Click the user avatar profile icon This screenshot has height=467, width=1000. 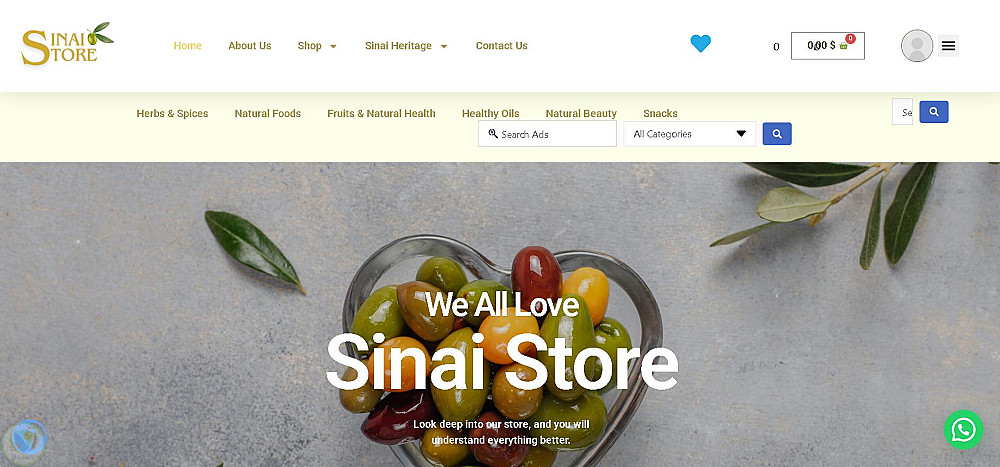pyautogui.click(x=917, y=46)
